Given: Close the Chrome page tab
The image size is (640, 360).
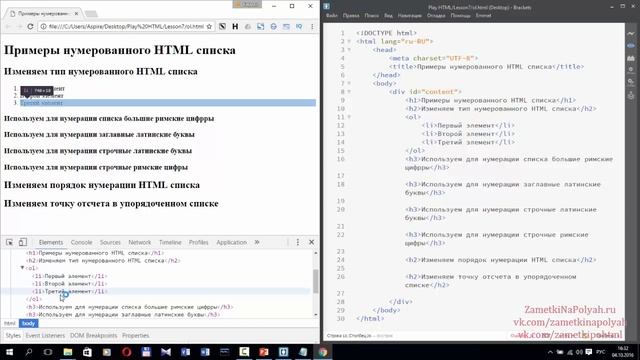Looking at the screenshot, I should click(76, 13).
